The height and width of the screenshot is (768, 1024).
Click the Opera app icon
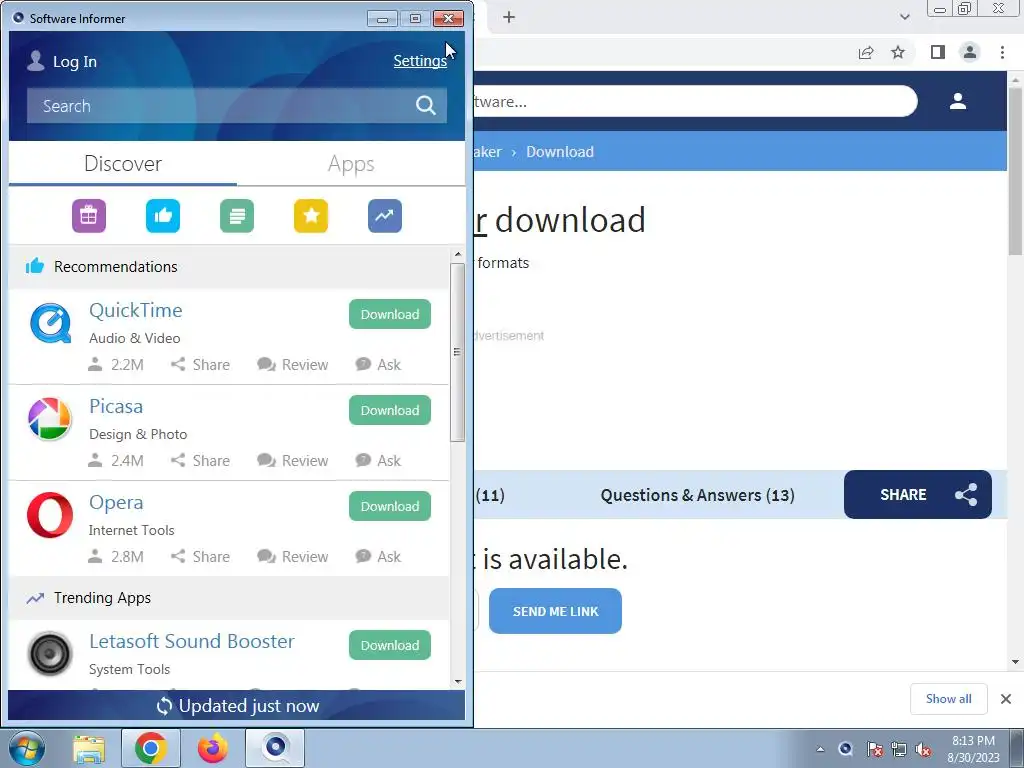(50, 515)
